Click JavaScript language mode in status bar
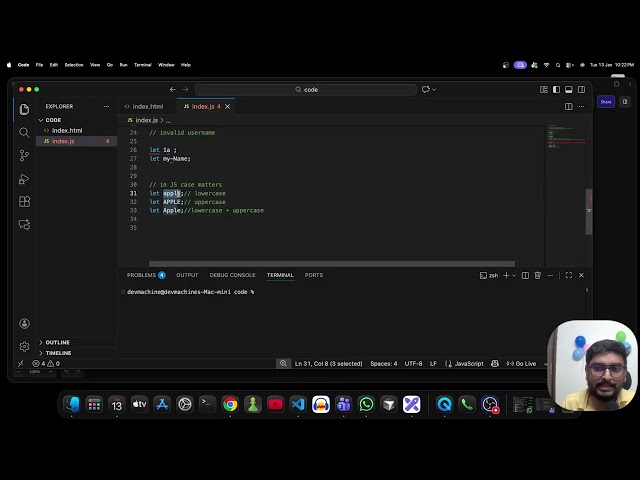The width and height of the screenshot is (640, 480). click(468, 364)
